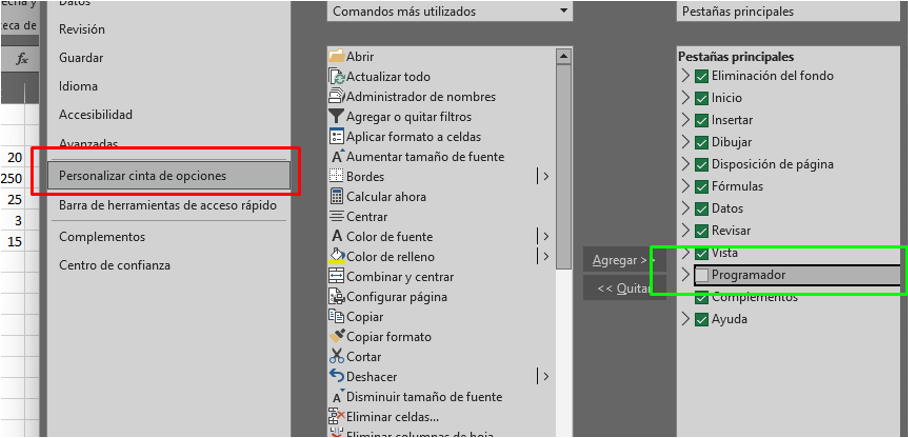Select the Calcular ahora calculator icon
Screen dimensions: 908x438
pyautogui.click(x=337, y=197)
